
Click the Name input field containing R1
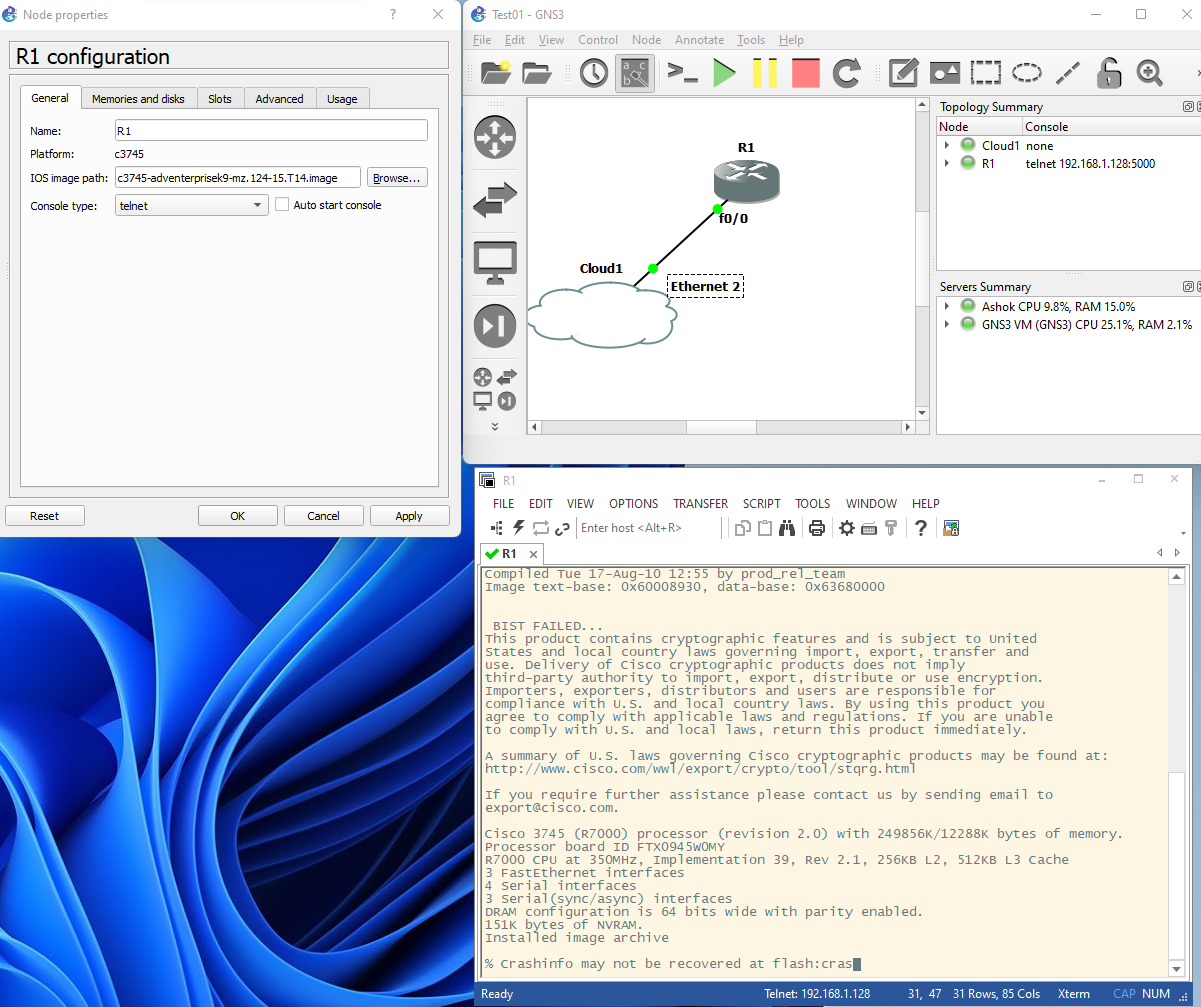point(271,131)
